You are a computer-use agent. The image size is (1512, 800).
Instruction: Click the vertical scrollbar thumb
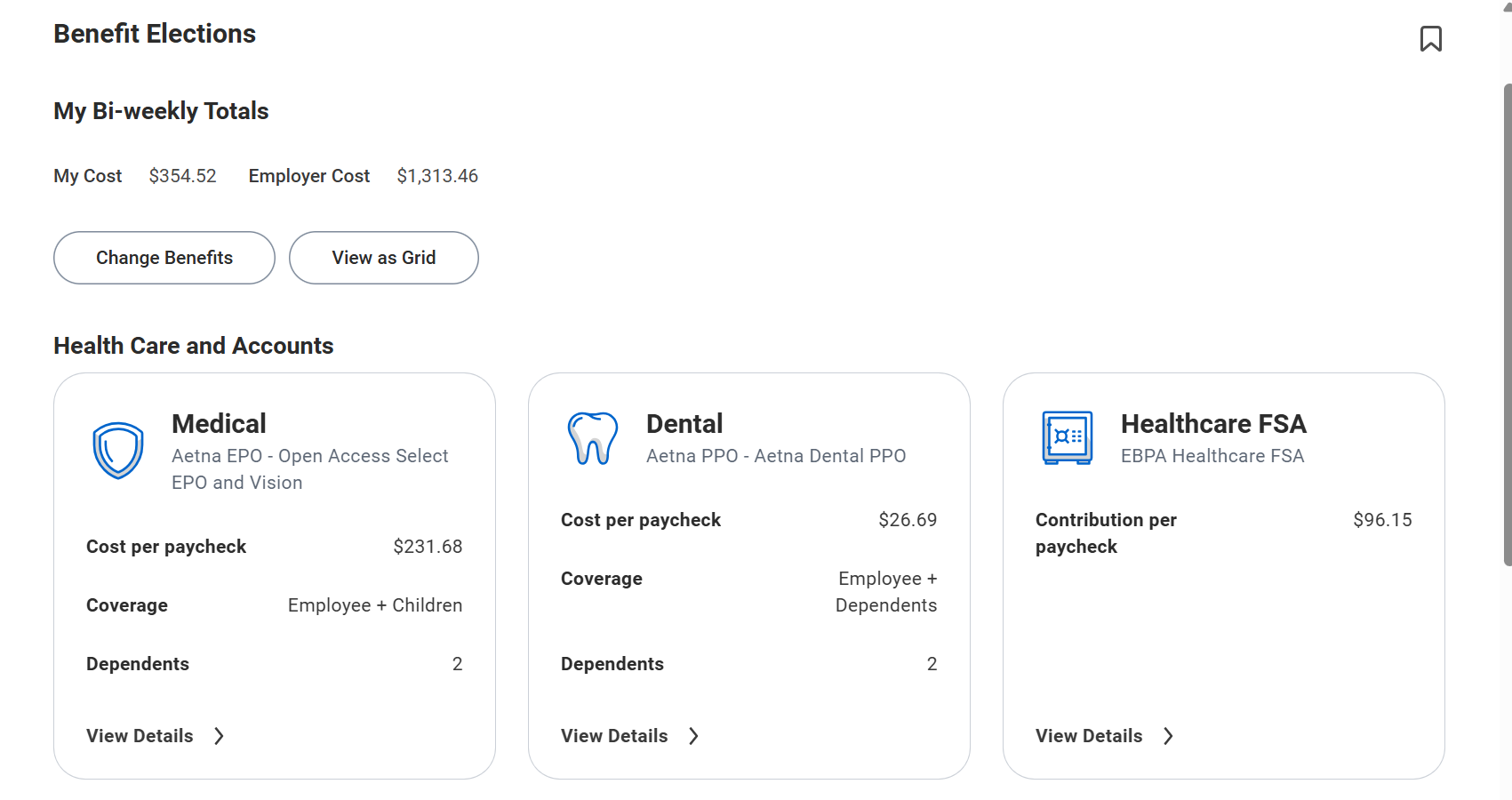[1508, 324]
